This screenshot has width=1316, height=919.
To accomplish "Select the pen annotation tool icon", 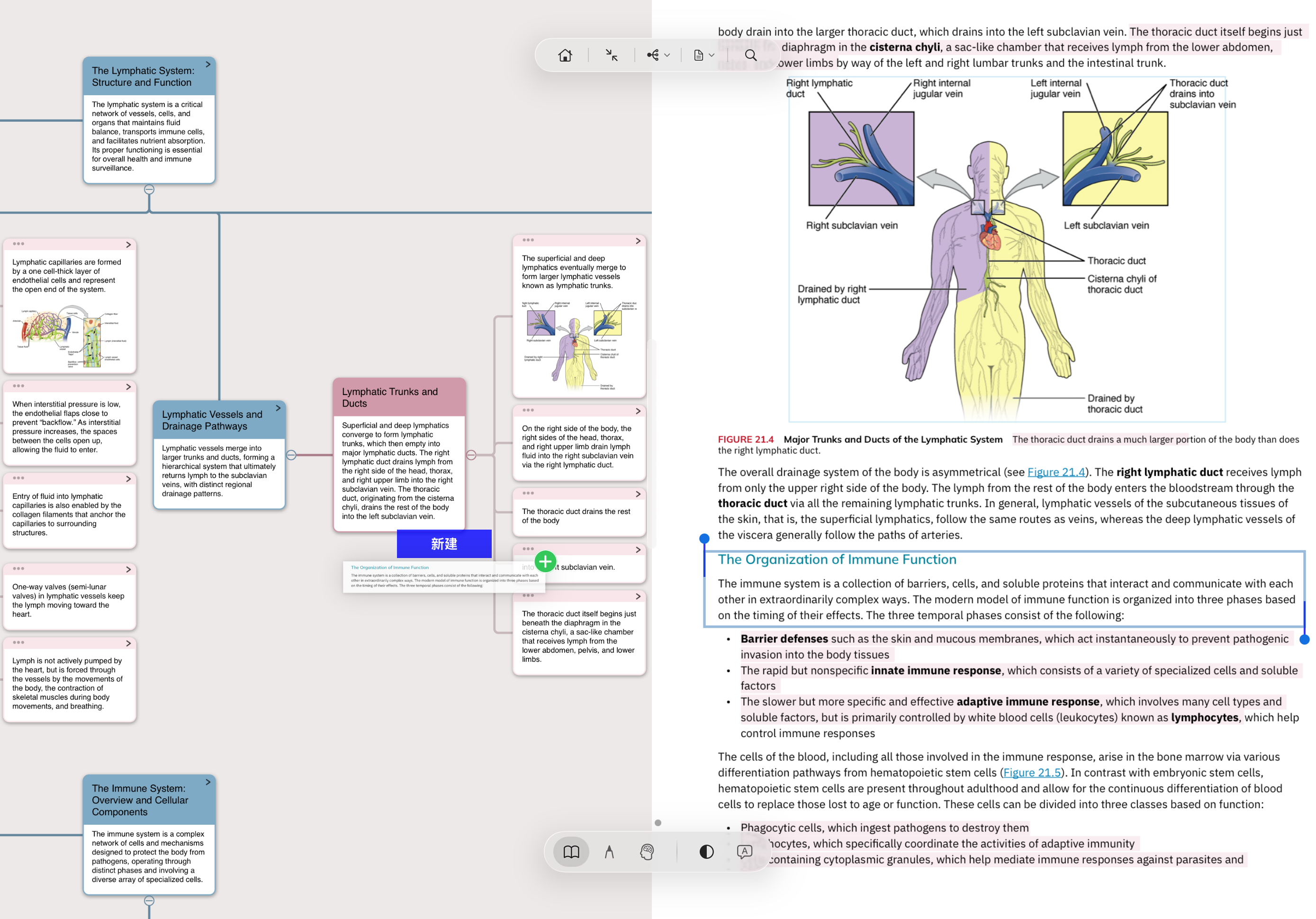I will click(609, 852).
